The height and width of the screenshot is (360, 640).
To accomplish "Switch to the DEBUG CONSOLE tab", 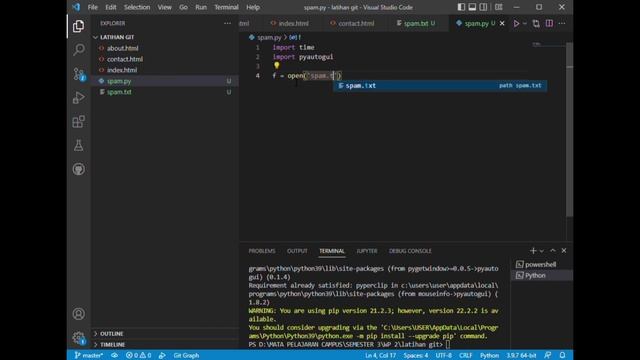I will coord(410,251).
